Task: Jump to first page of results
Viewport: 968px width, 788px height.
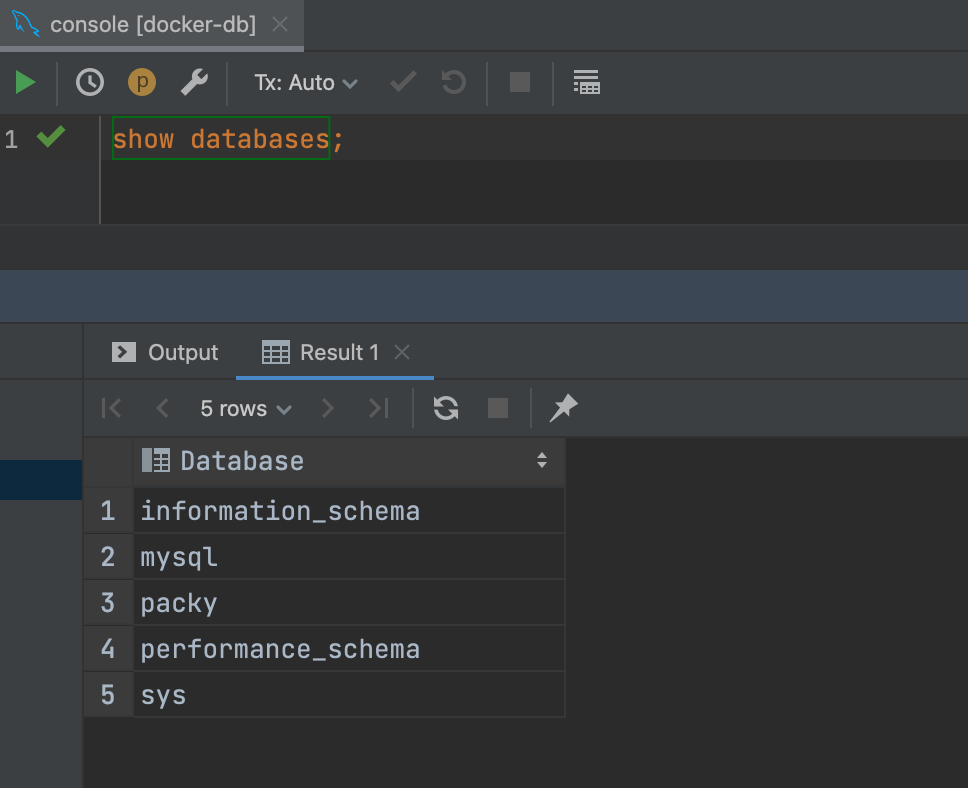Action: coord(111,408)
